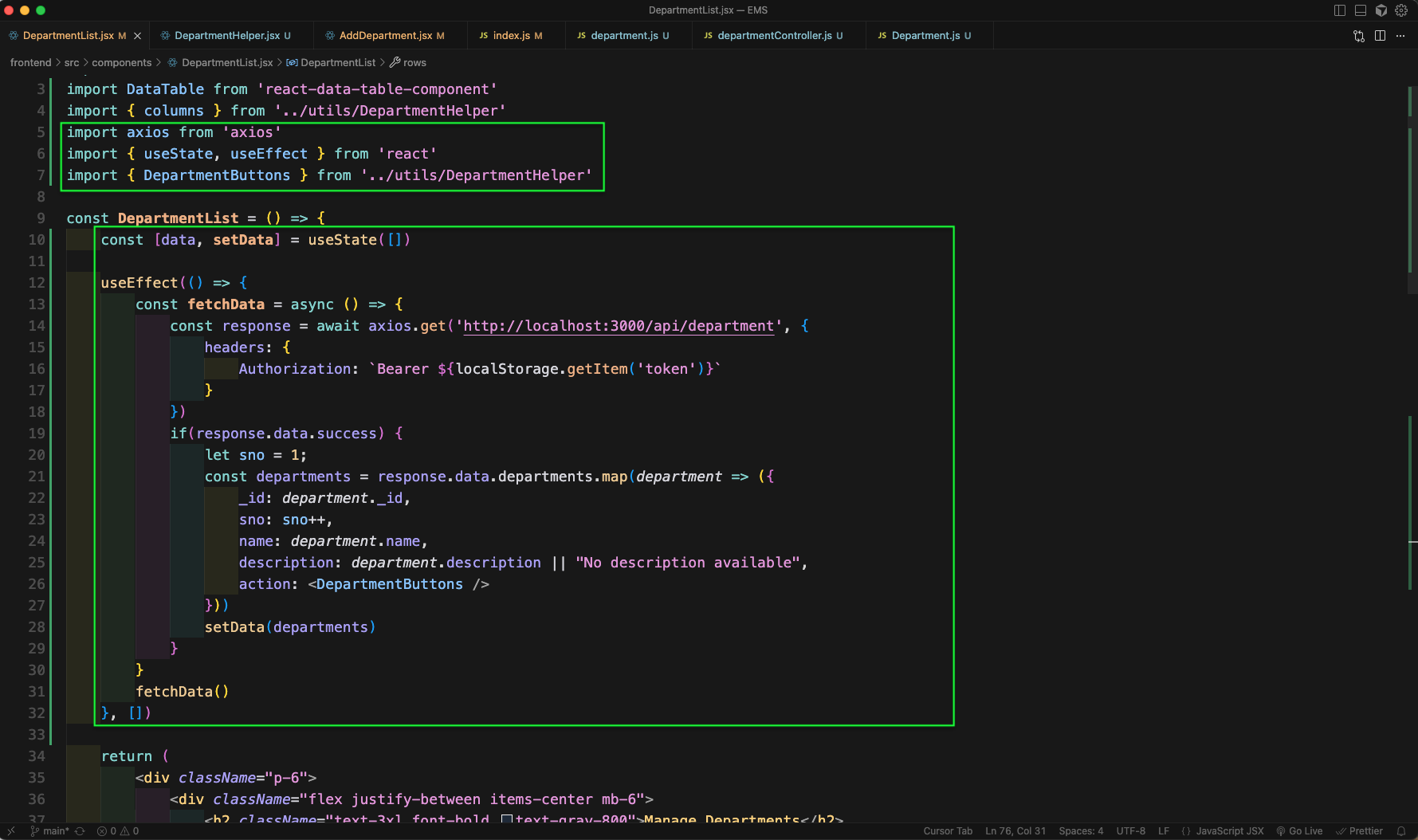This screenshot has width=1418, height=840.
Task: Open 'DepartmentList.jsx' breadcrumb dropdown
Action: click(227, 62)
